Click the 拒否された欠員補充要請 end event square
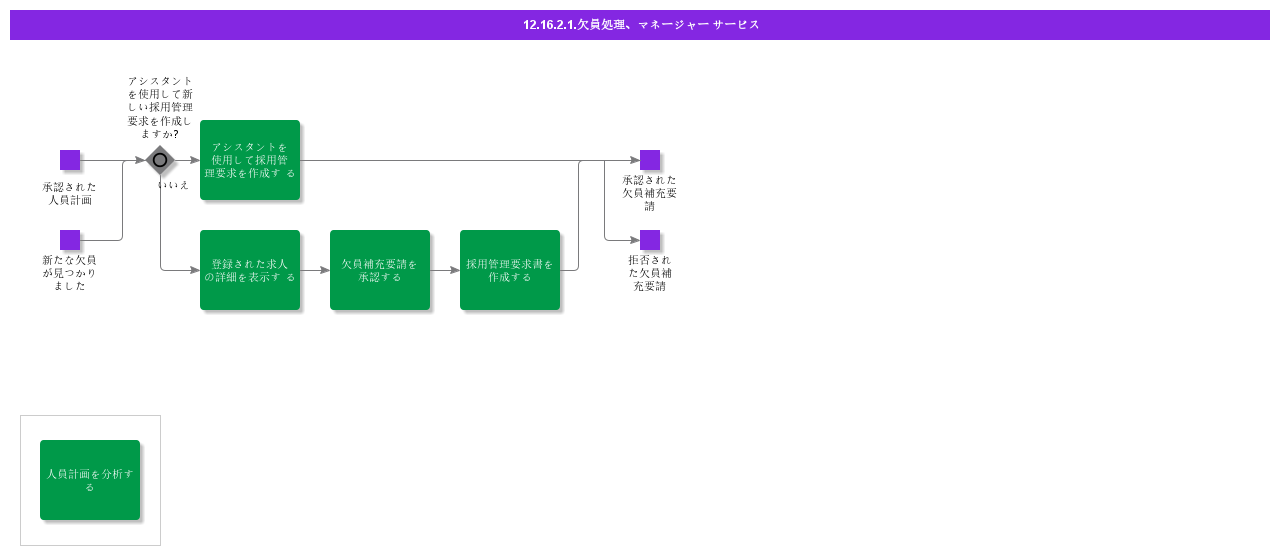Screen dimensions: 1280x555 [x=650, y=240]
